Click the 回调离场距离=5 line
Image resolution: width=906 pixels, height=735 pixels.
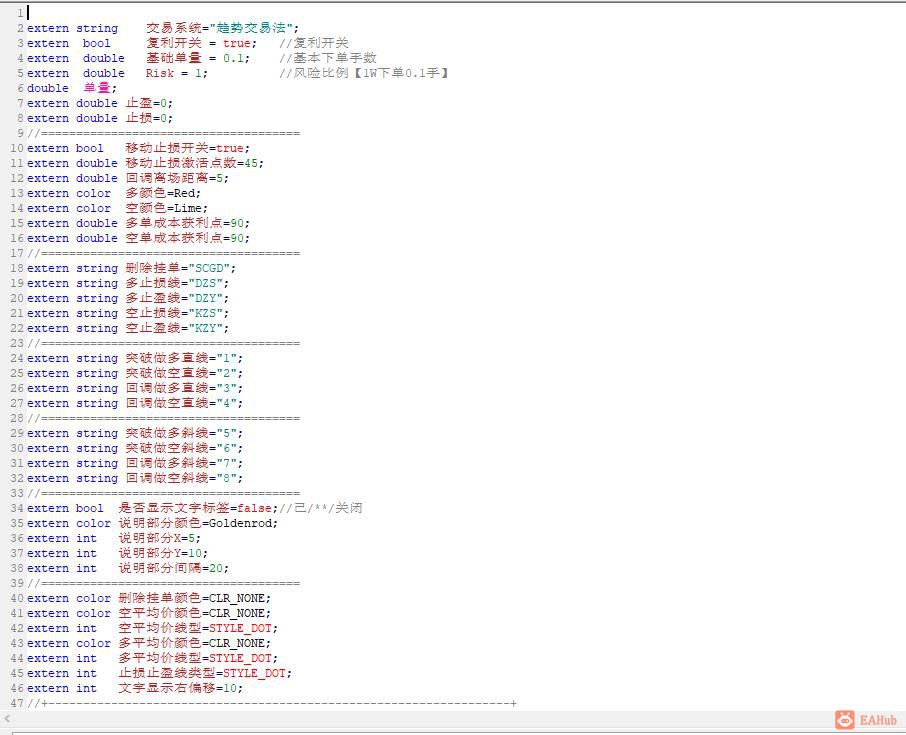pos(128,178)
